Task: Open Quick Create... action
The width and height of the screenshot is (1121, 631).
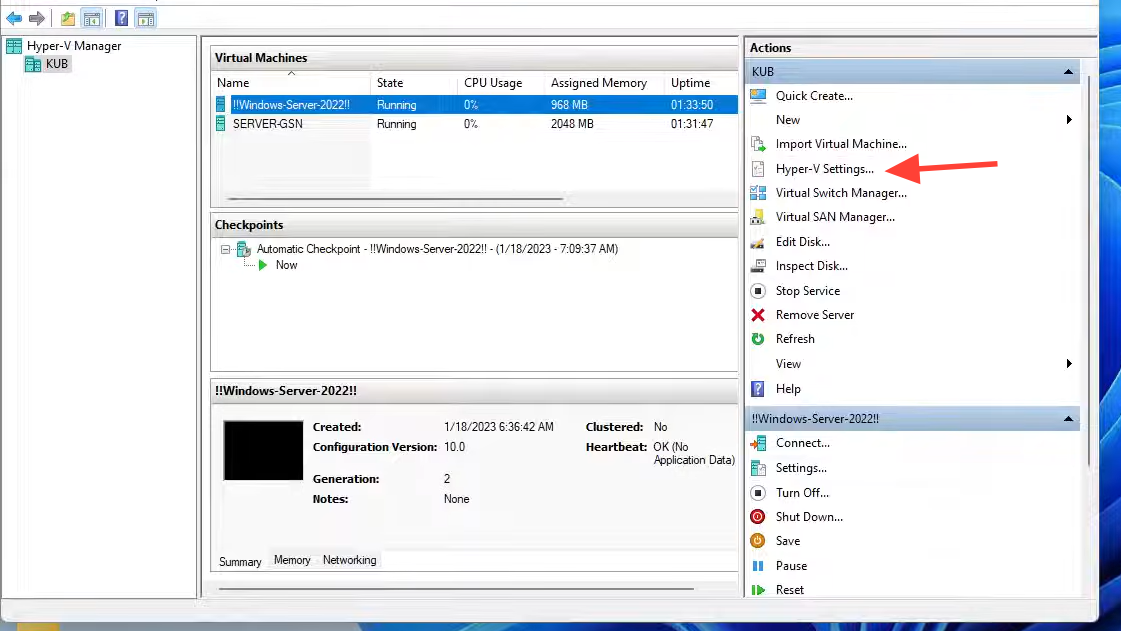Action: coord(814,96)
